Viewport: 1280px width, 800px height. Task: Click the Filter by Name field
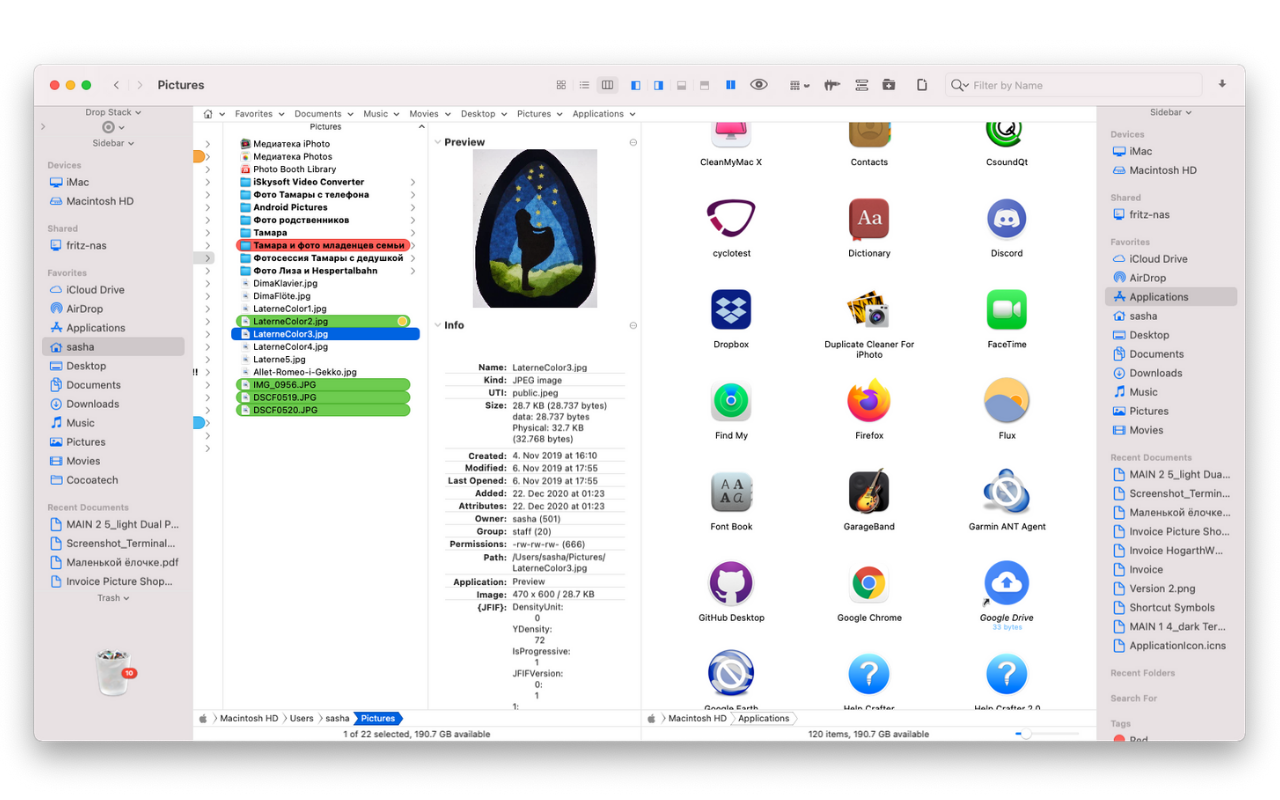[x=1080, y=85]
